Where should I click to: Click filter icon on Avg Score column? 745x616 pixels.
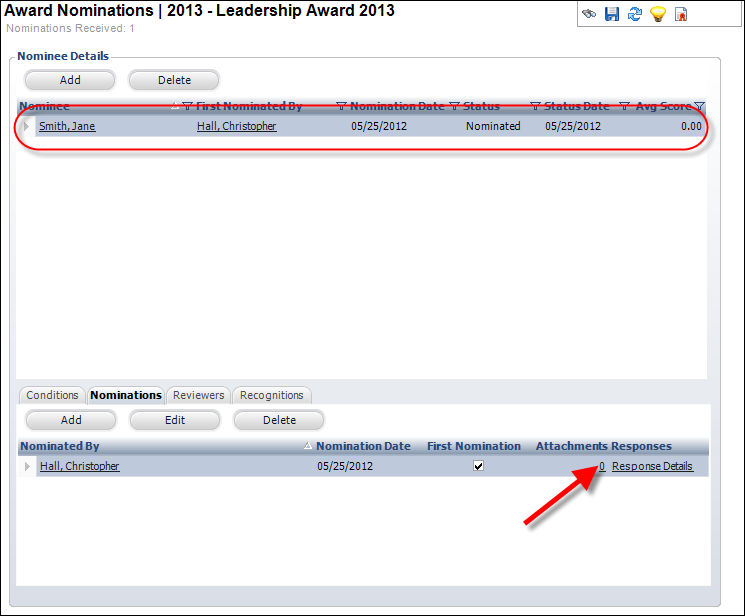point(700,106)
